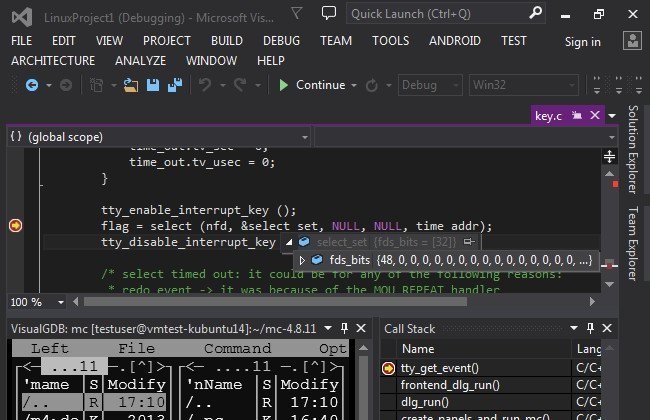Image resolution: width=650 pixels, height=420 pixels.
Task: Open the Team Explorer side tab
Action: [633, 243]
